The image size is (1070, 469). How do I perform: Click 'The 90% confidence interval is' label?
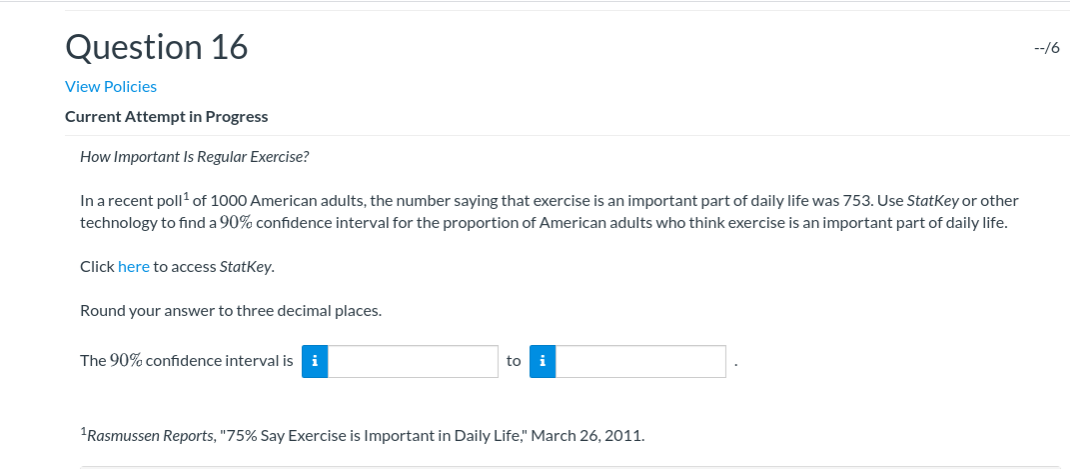click(x=186, y=361)
